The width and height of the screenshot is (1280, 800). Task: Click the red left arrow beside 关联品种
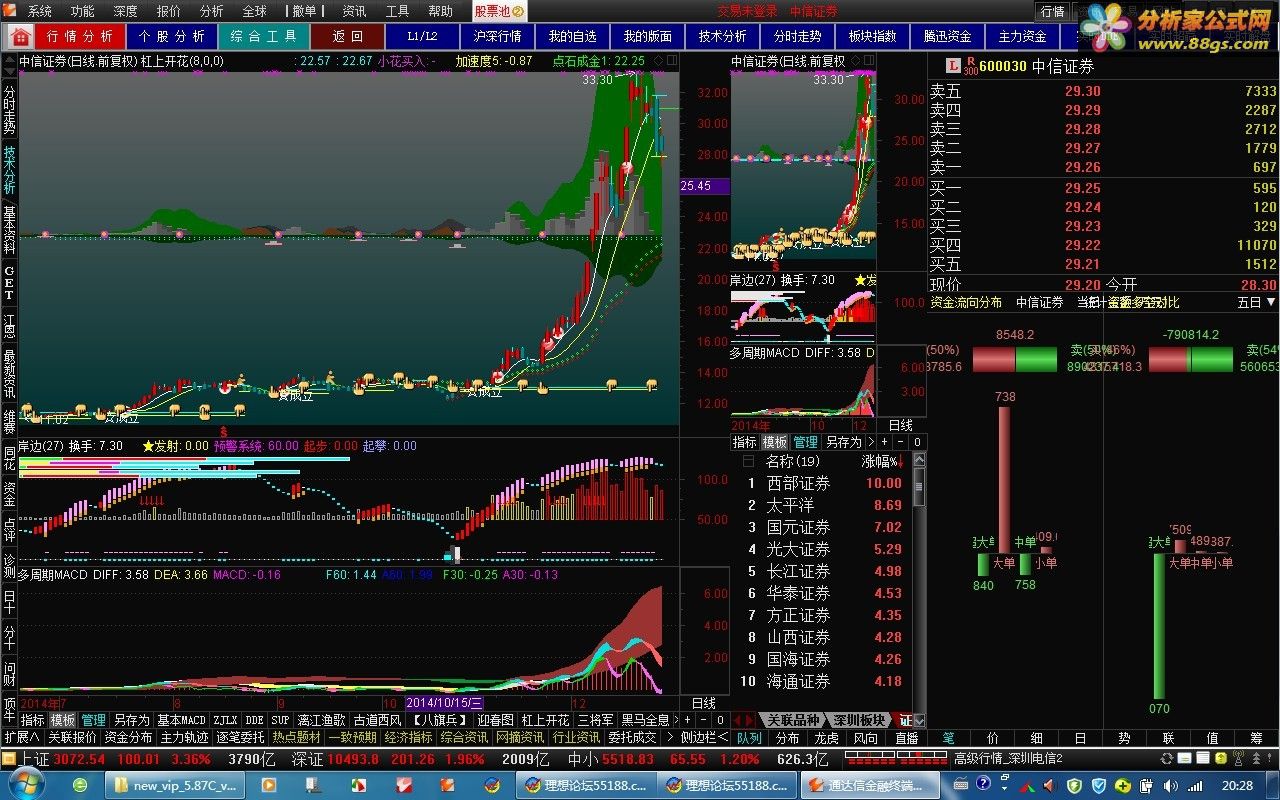[x=737, y=720]
